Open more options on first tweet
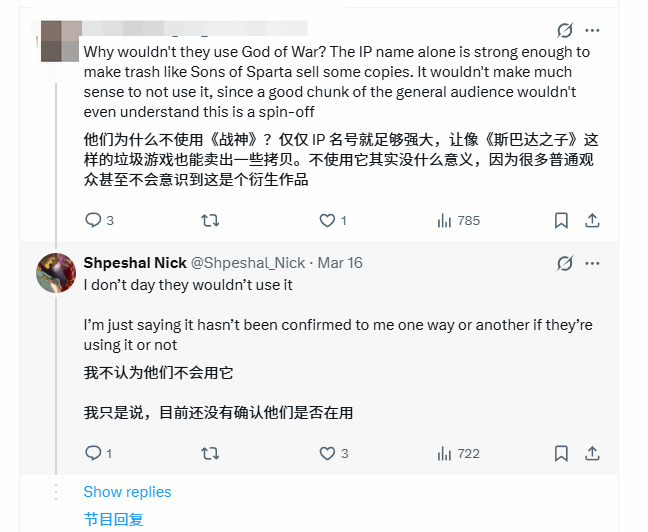Viewport: 648px width, 532px height. [593, 30]
